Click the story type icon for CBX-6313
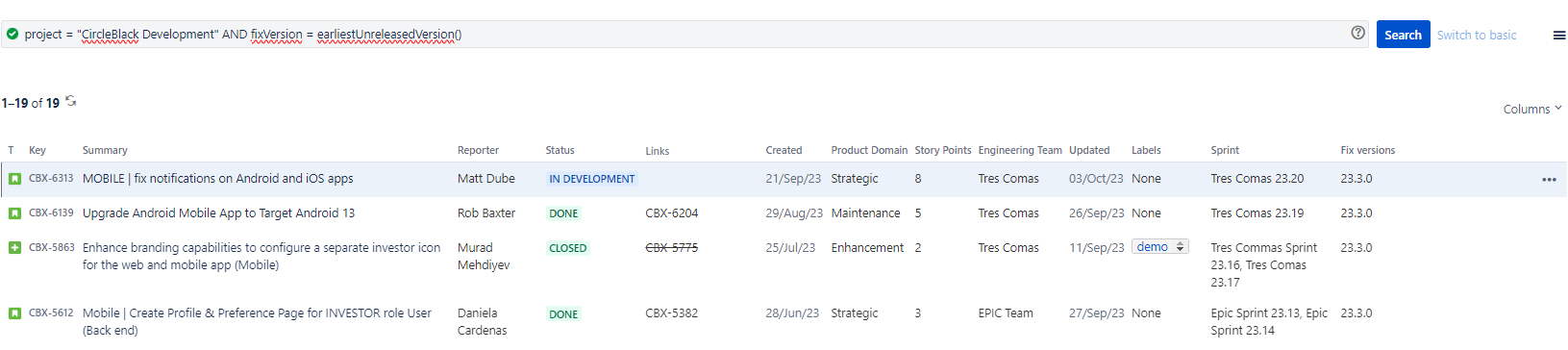Viewport: 1568px width, 350px height. click(14, 179)
